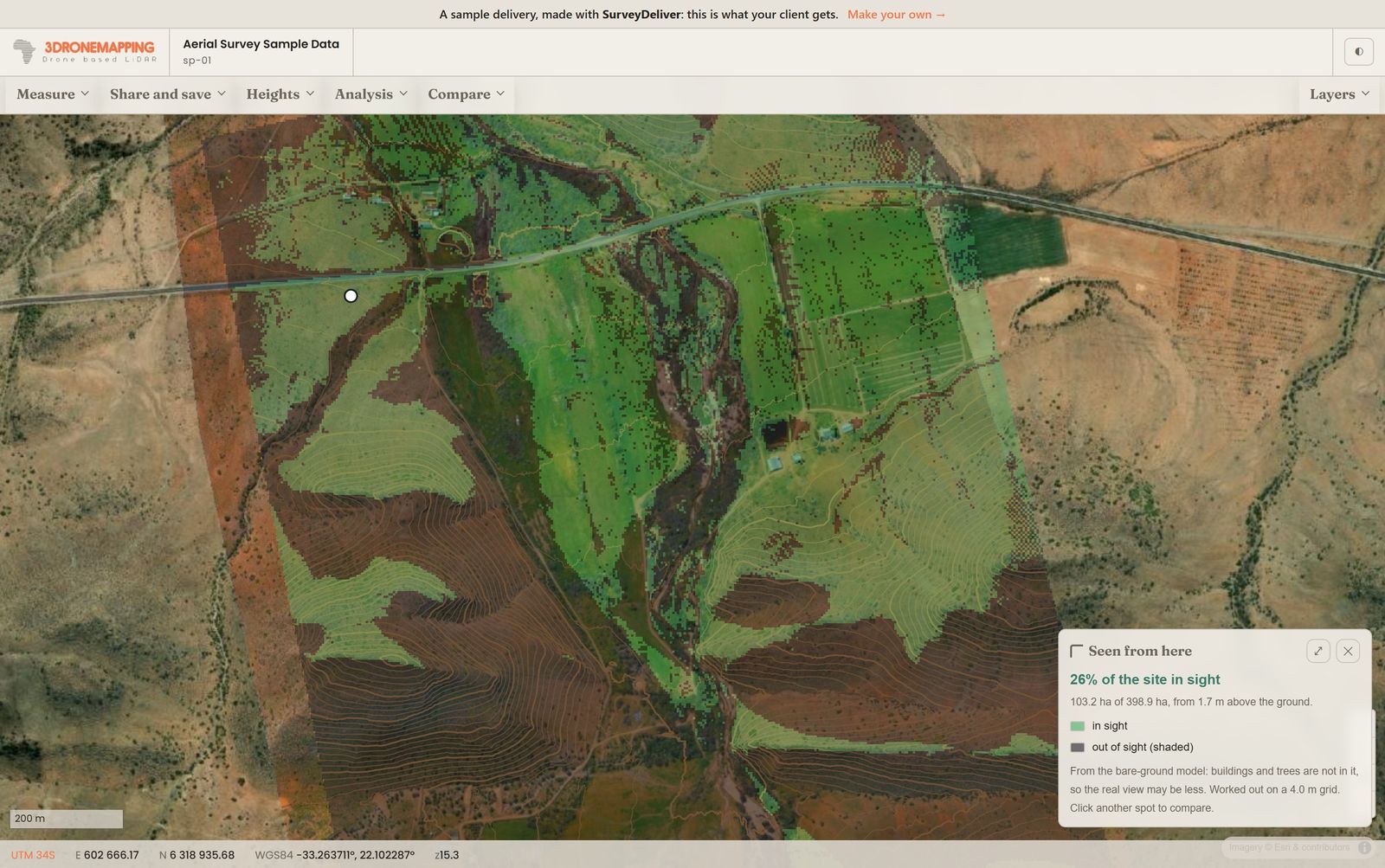
Task: Click the corner icon beside Seen from here
Action: [x=1077, y=651]
